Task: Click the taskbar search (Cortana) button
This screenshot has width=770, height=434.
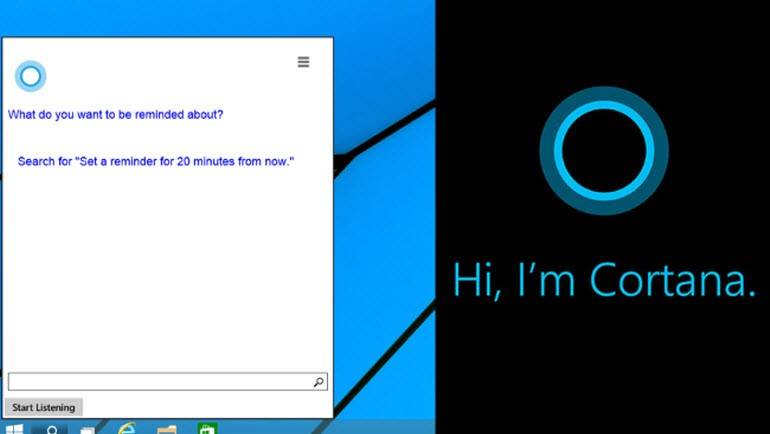Action: coord(50,430)
